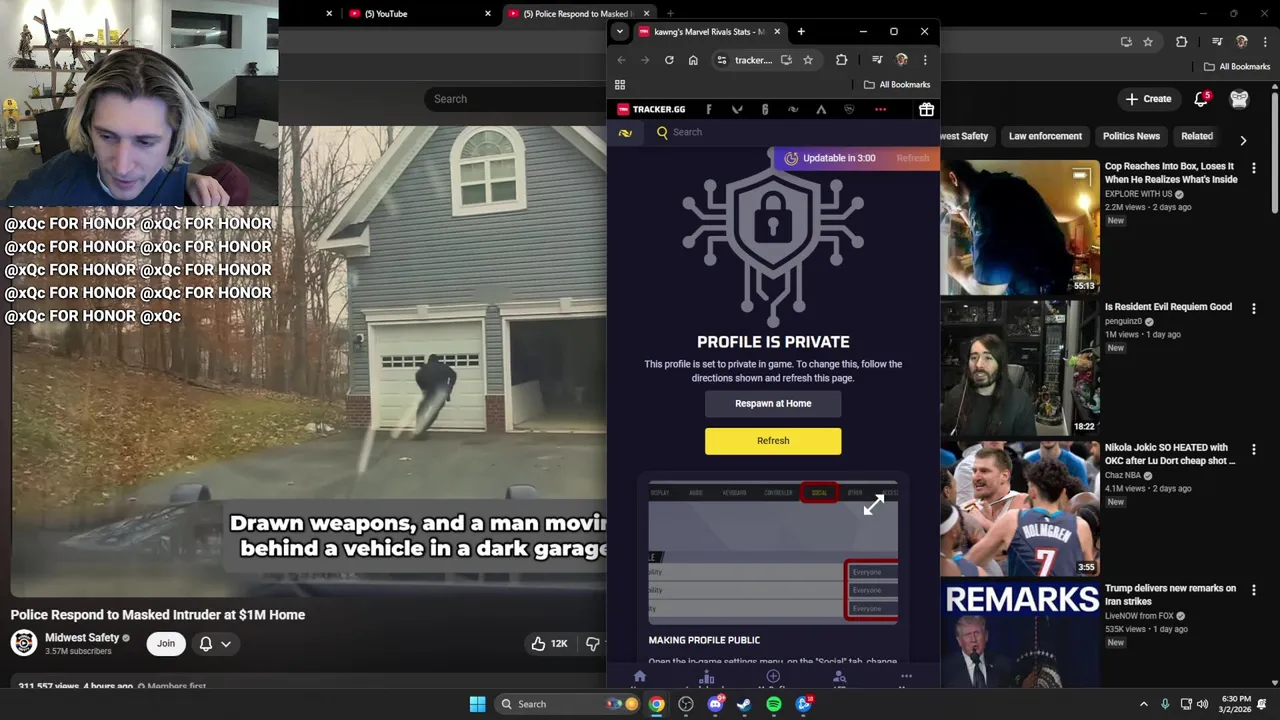Click Join on Midwest Safety channel

166,644
